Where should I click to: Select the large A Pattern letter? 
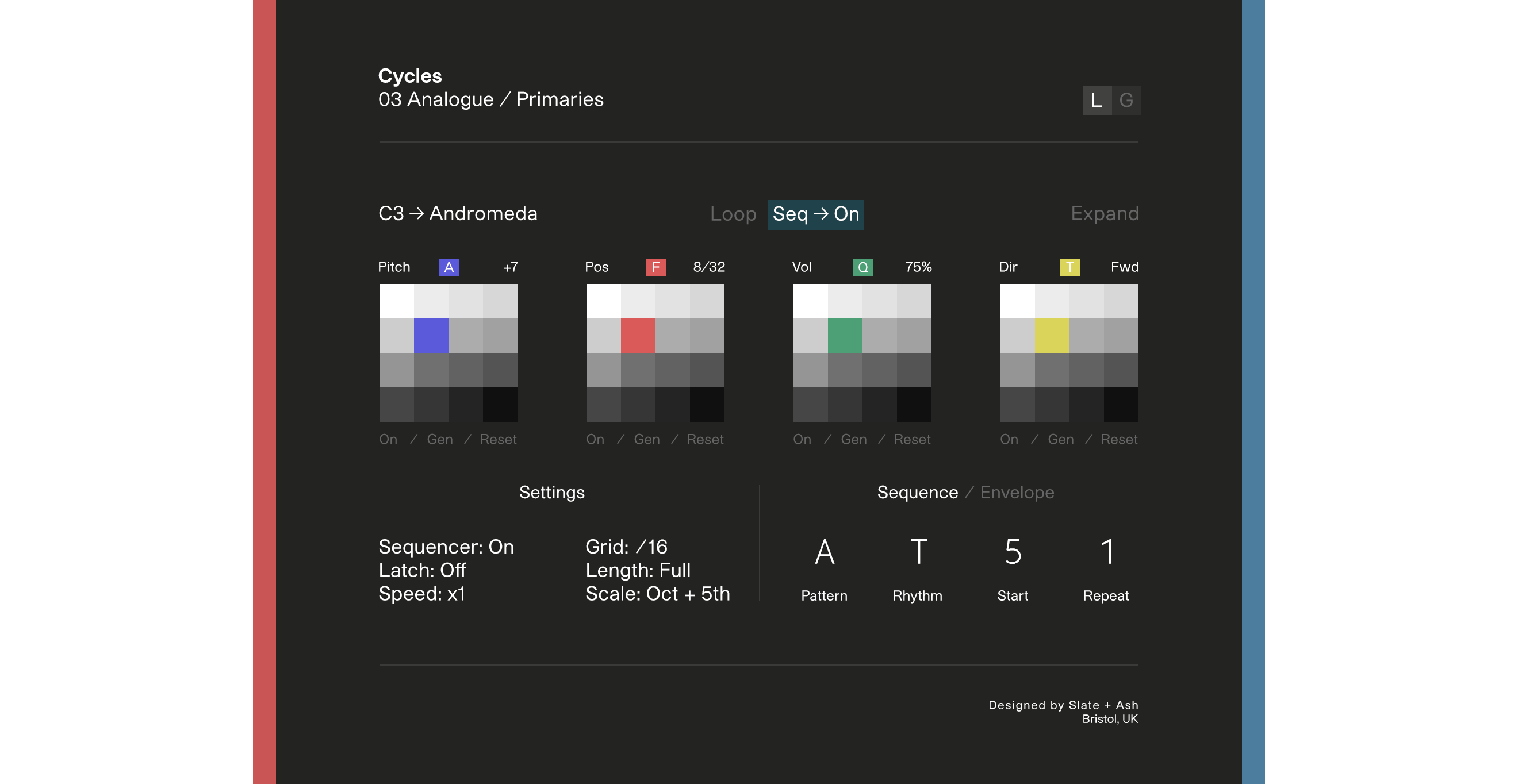824,552
